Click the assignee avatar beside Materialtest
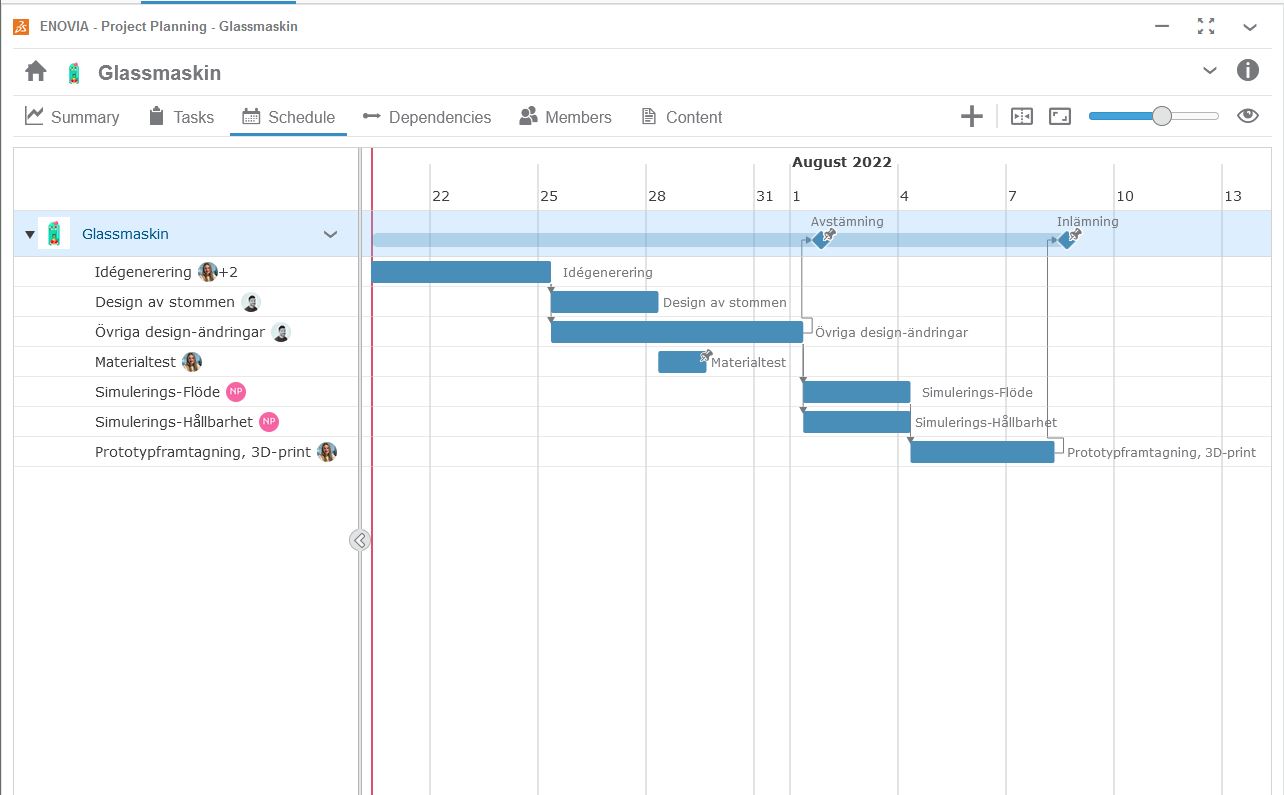Viewport: 1284px width, 795px height. 191,362
